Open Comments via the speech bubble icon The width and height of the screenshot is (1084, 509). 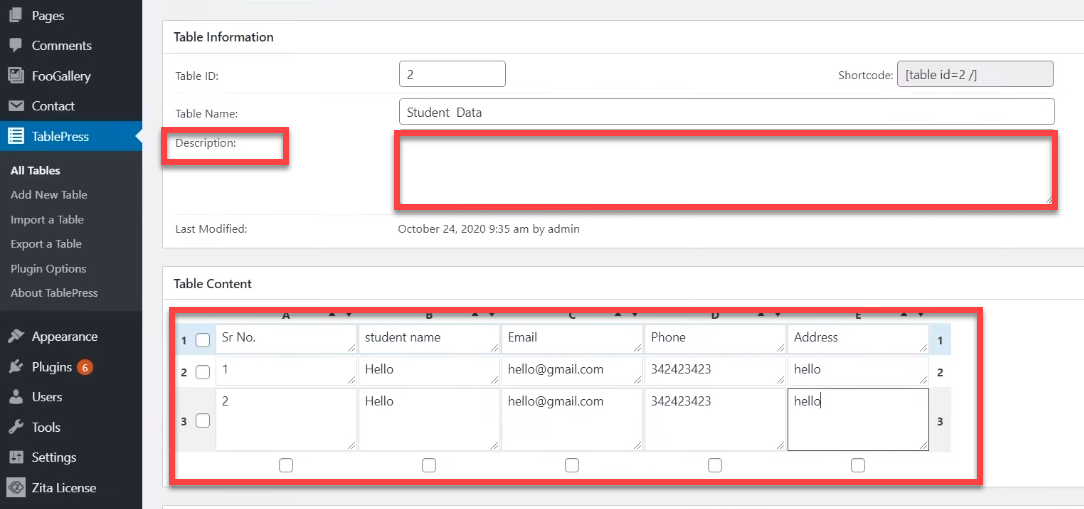[15, 45]
